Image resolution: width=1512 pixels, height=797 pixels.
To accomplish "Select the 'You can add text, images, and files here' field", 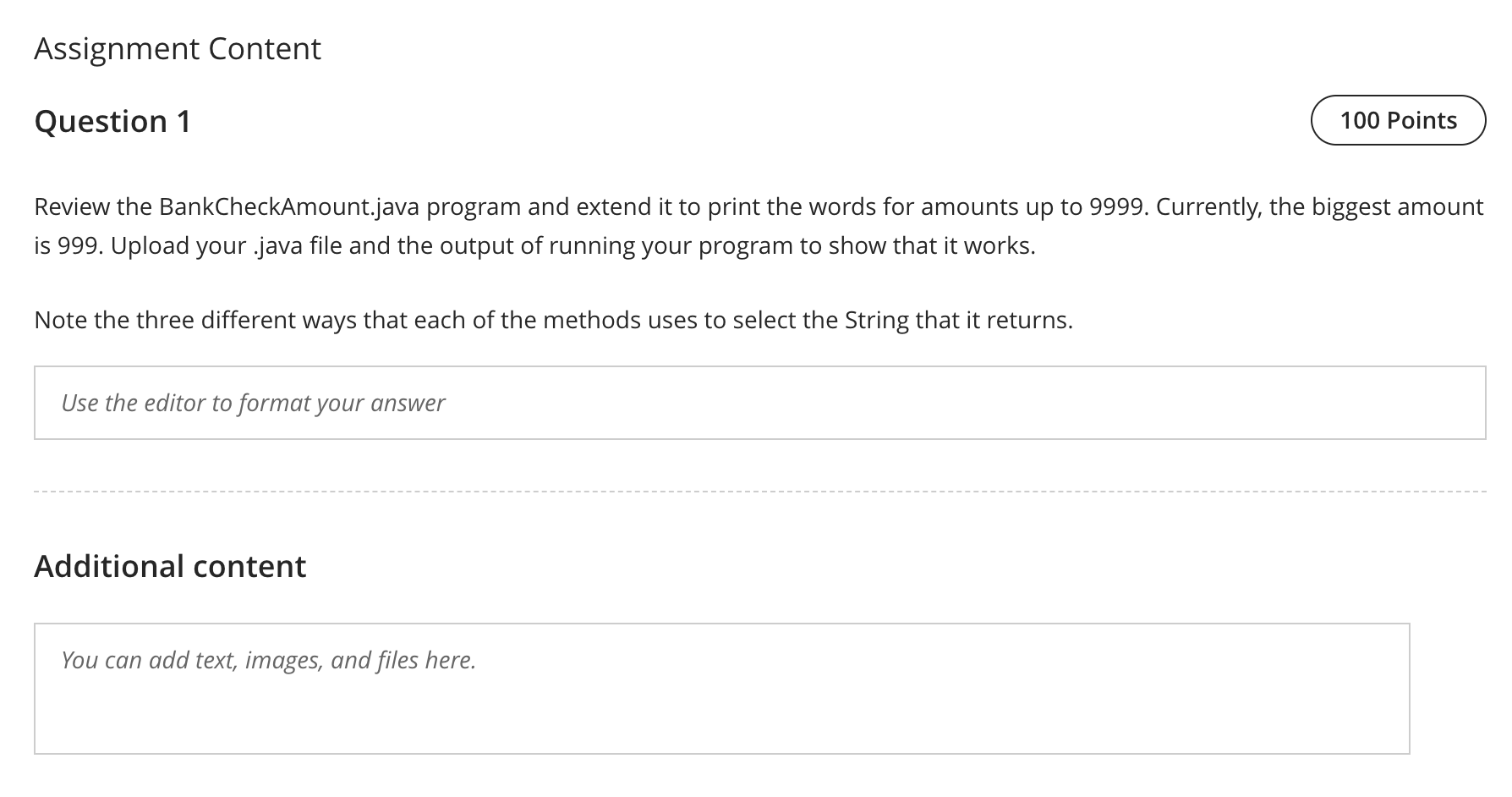I will coord(266,659).
